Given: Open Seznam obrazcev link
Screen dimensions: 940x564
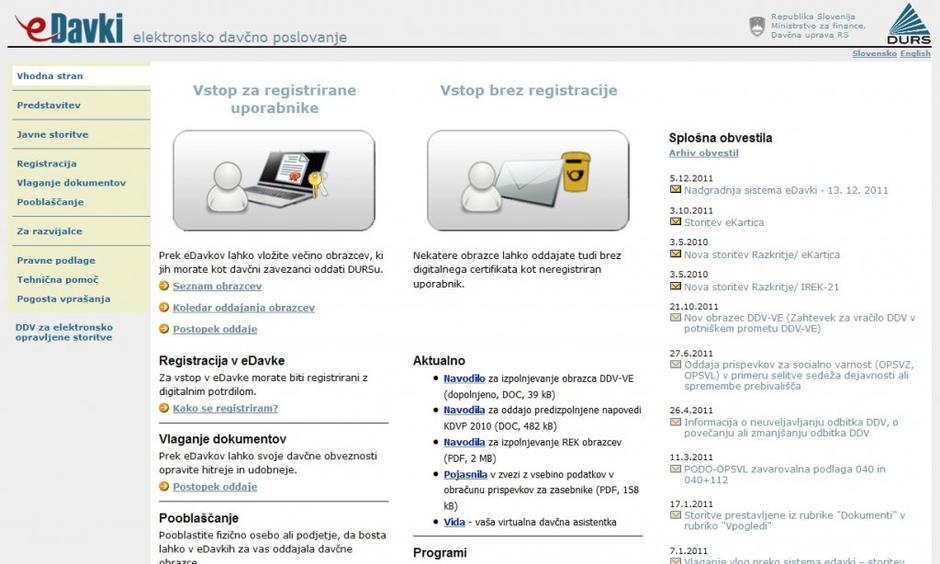Looking at the screenshot, I should [x=217, y=286].
